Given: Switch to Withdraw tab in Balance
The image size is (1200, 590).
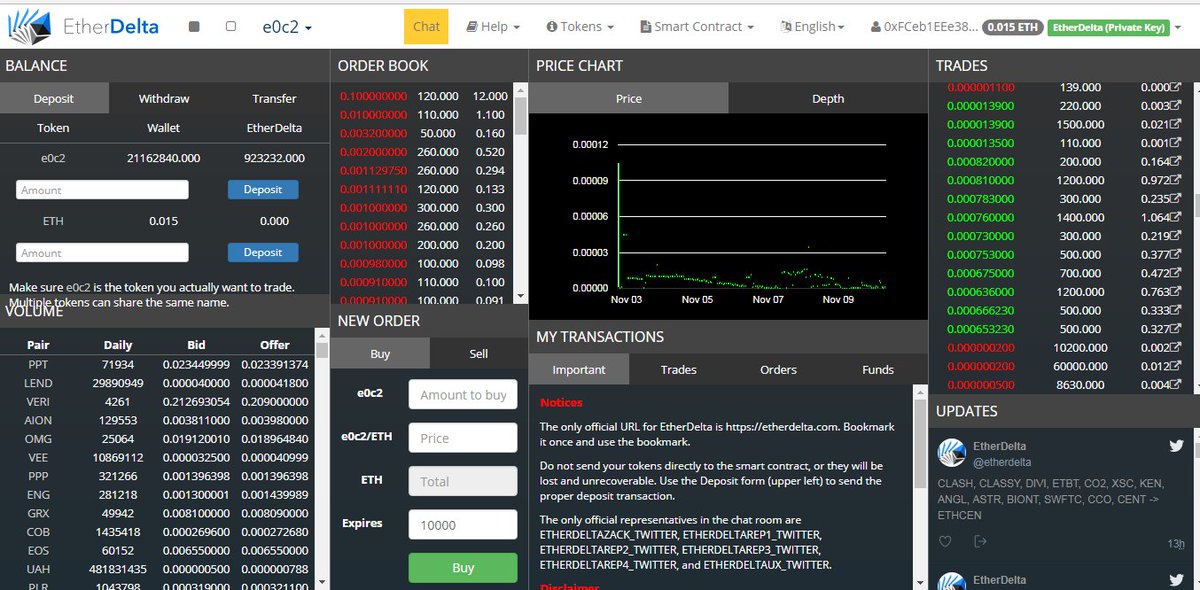Looking at the screenshot, I should 164,98.
